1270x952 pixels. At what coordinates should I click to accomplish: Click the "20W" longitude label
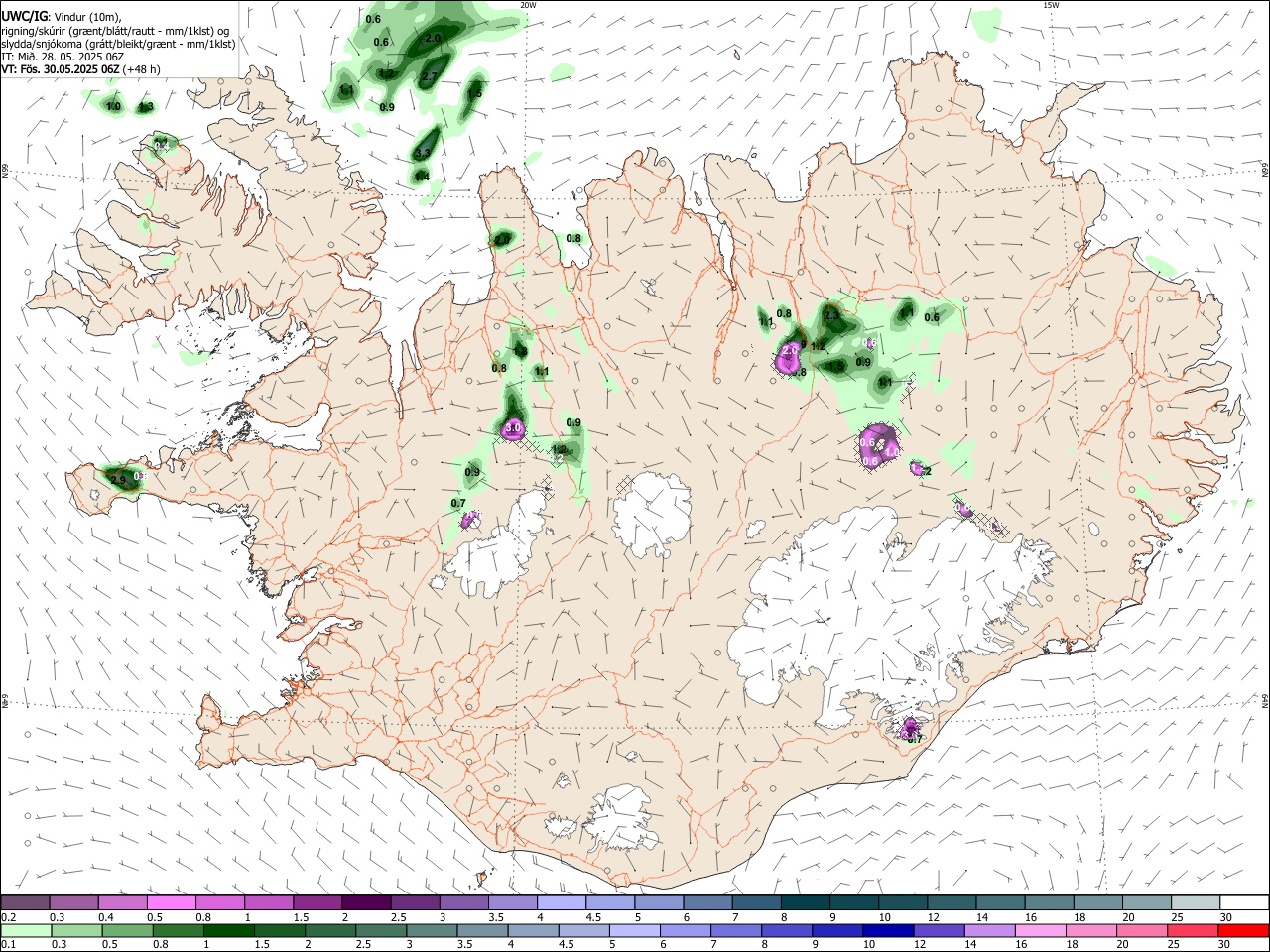(528, 5)
